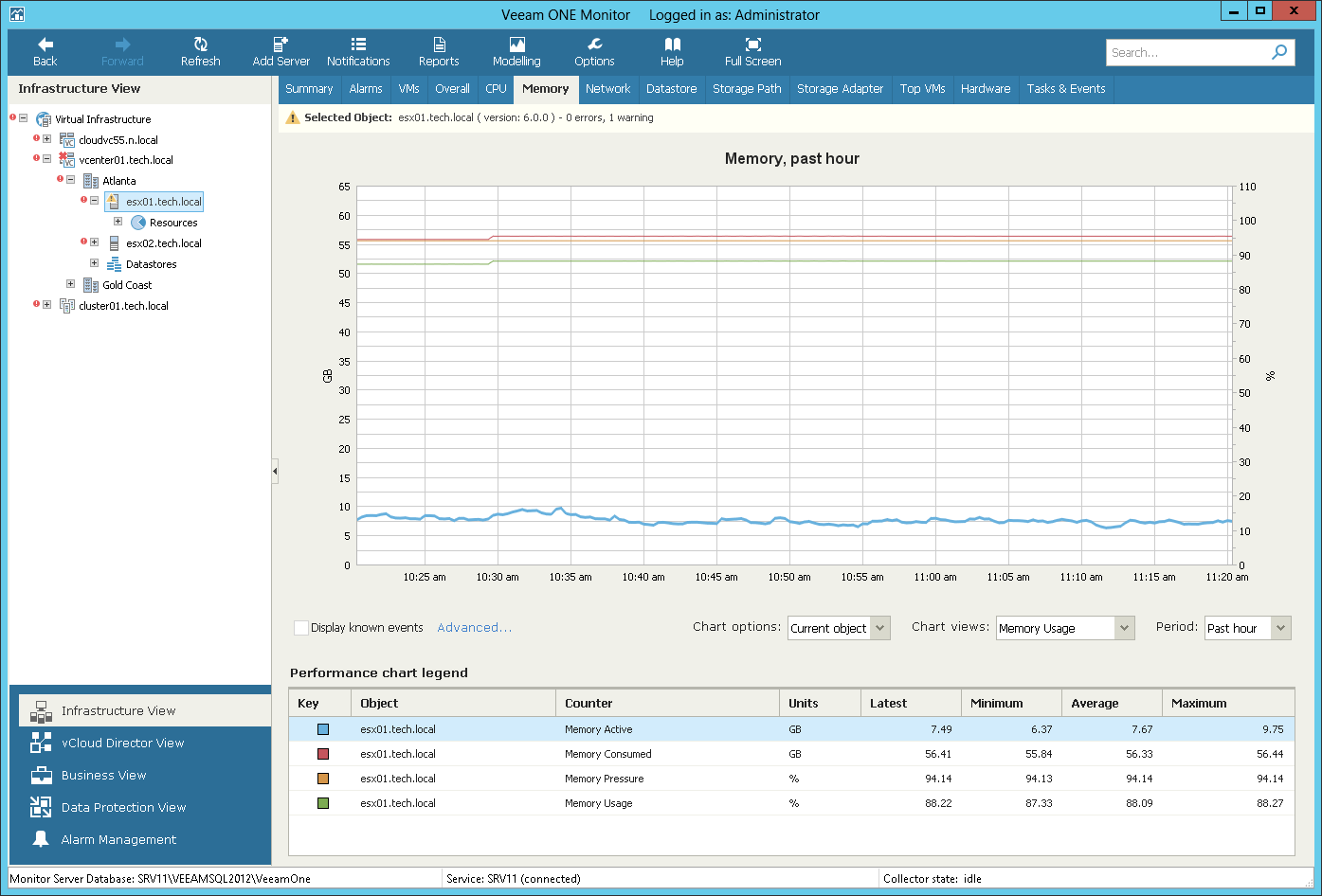Sort legend by Counter column header

pos(667,704)
